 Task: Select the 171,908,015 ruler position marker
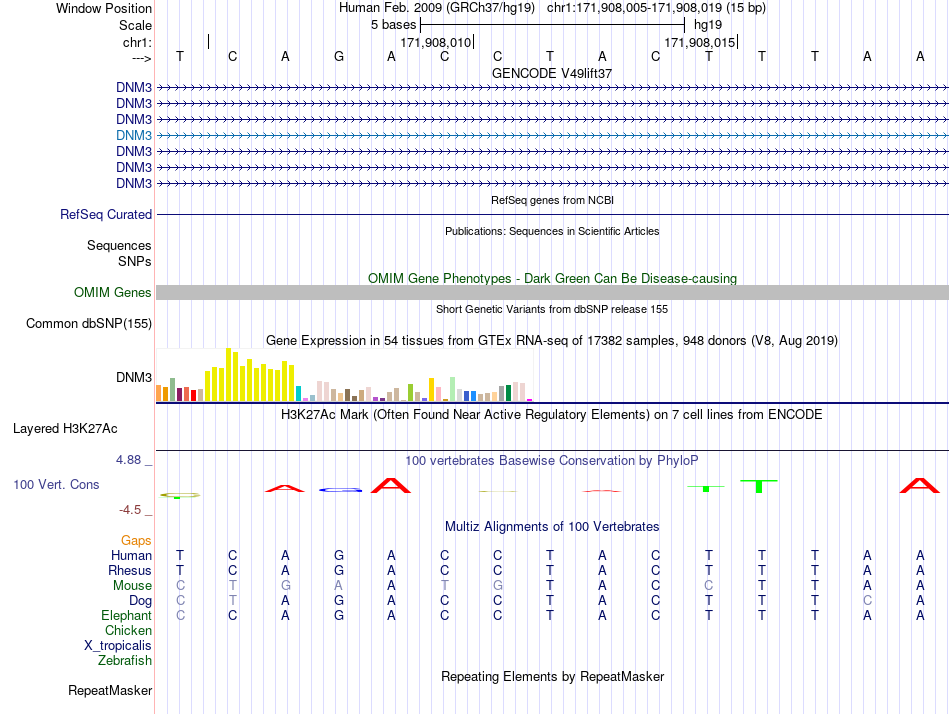tap(700, 42)
